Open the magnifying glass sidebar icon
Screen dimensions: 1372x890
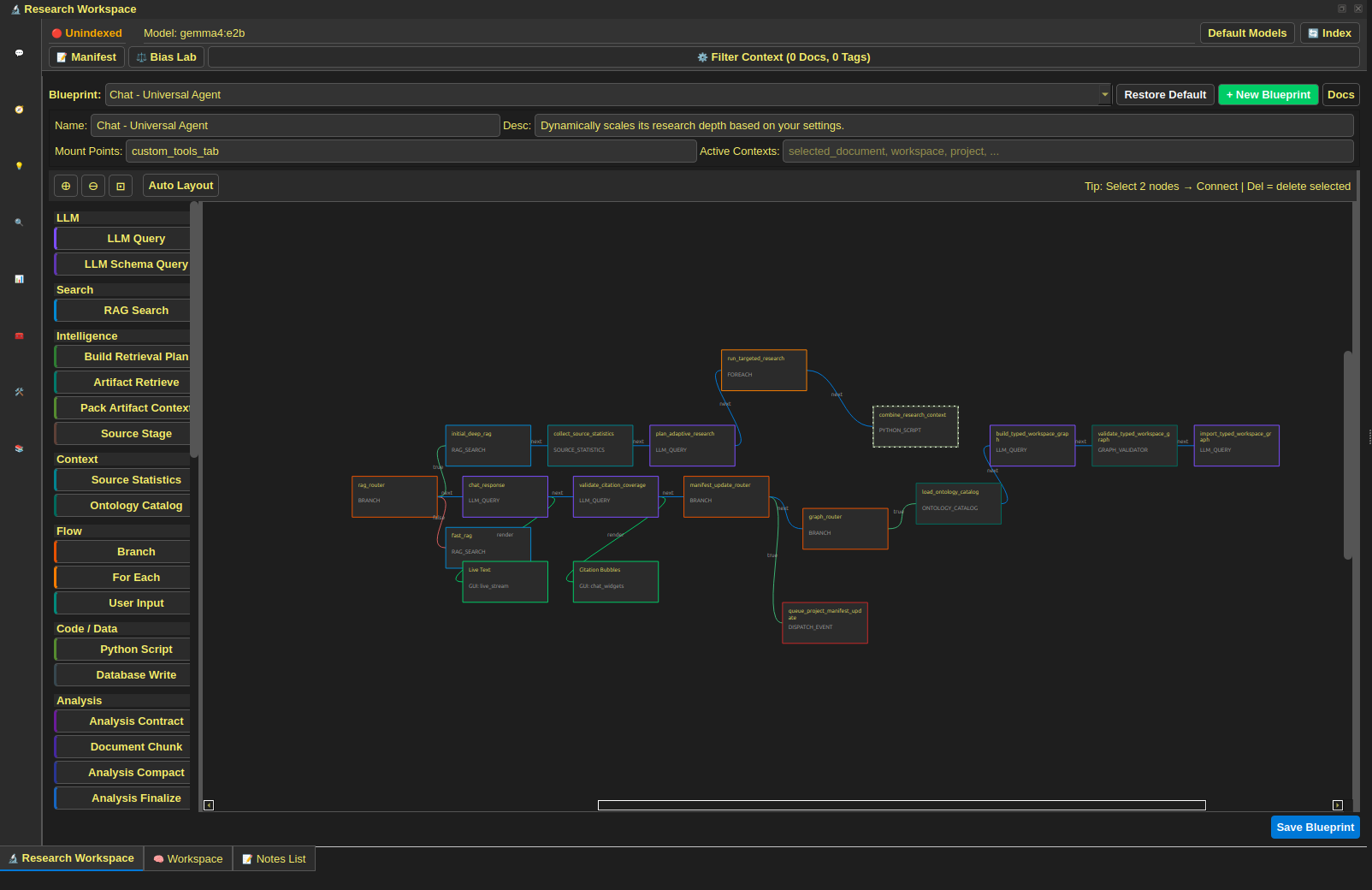[x=19, y=222]
